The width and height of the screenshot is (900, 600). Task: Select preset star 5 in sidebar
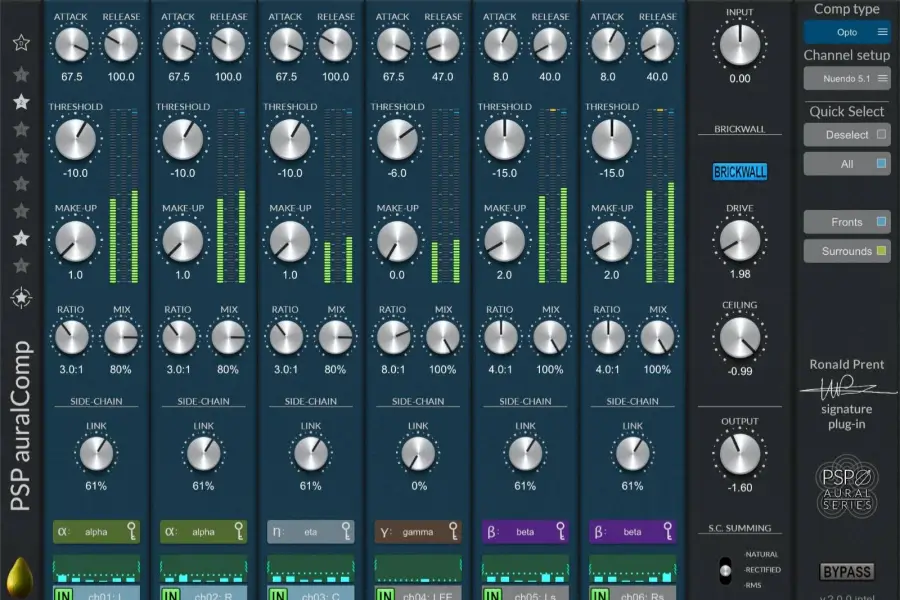click(x=21, y=184)
